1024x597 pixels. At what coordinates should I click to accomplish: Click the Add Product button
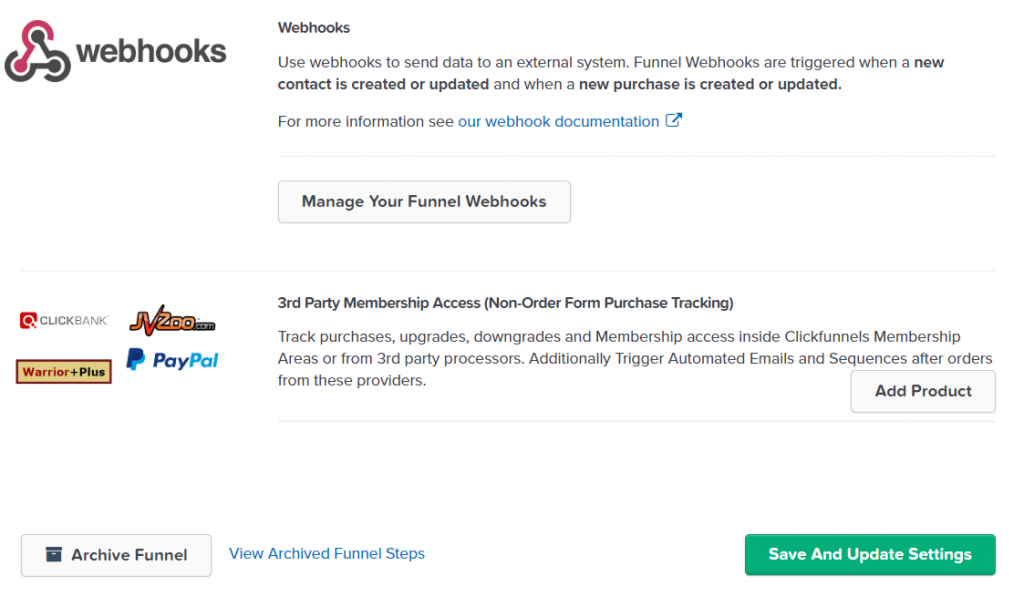click(923, 391)
